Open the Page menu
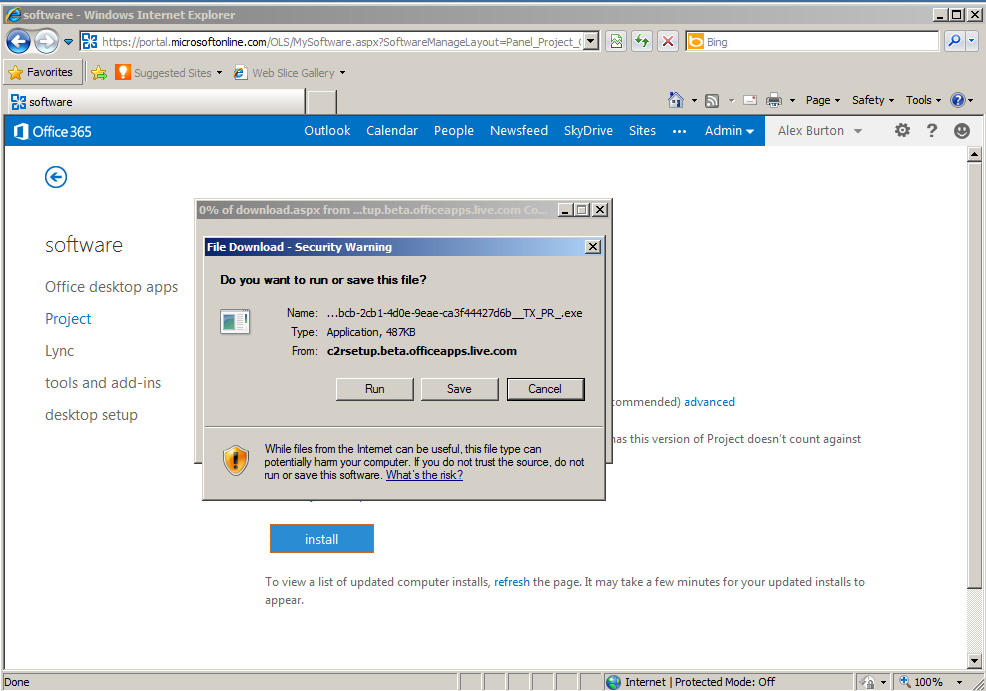This screenshot has width=986, height=691. (823, 100)
